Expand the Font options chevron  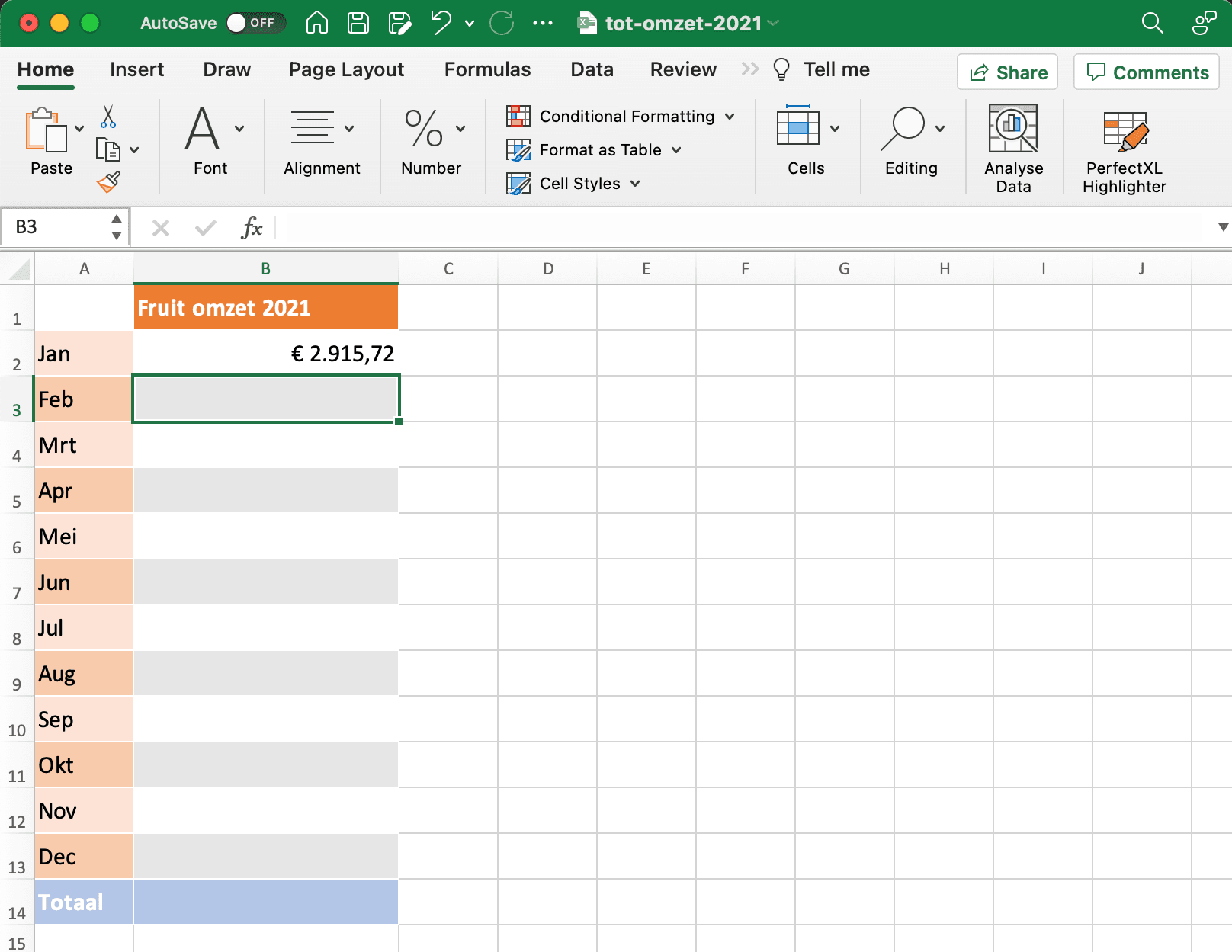pos(239,128)
